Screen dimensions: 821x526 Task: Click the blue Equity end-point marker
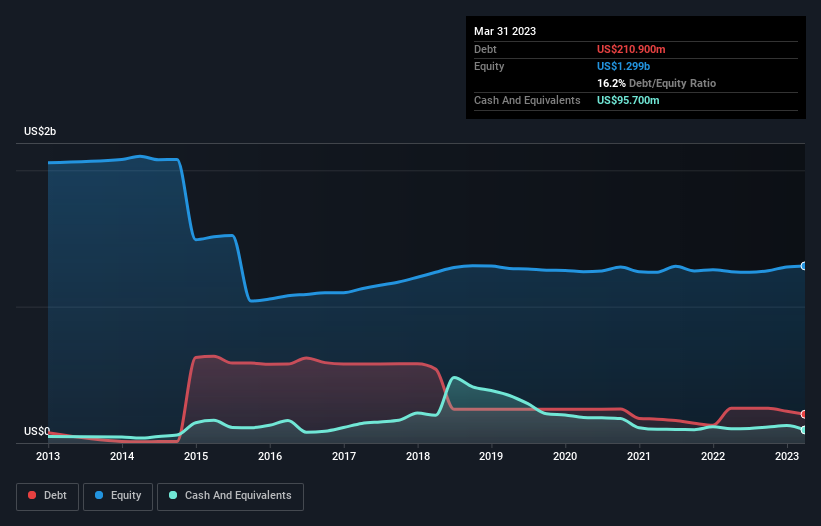(x=804, y=266)
